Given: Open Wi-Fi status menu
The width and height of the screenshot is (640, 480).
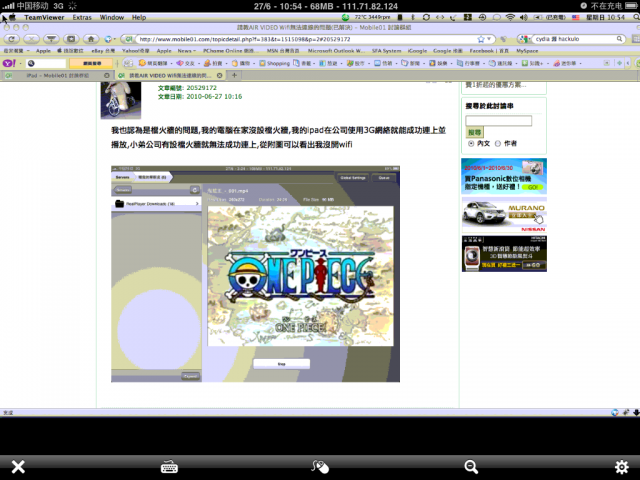Looking at the screenshot, I should (x=510, y=17).
